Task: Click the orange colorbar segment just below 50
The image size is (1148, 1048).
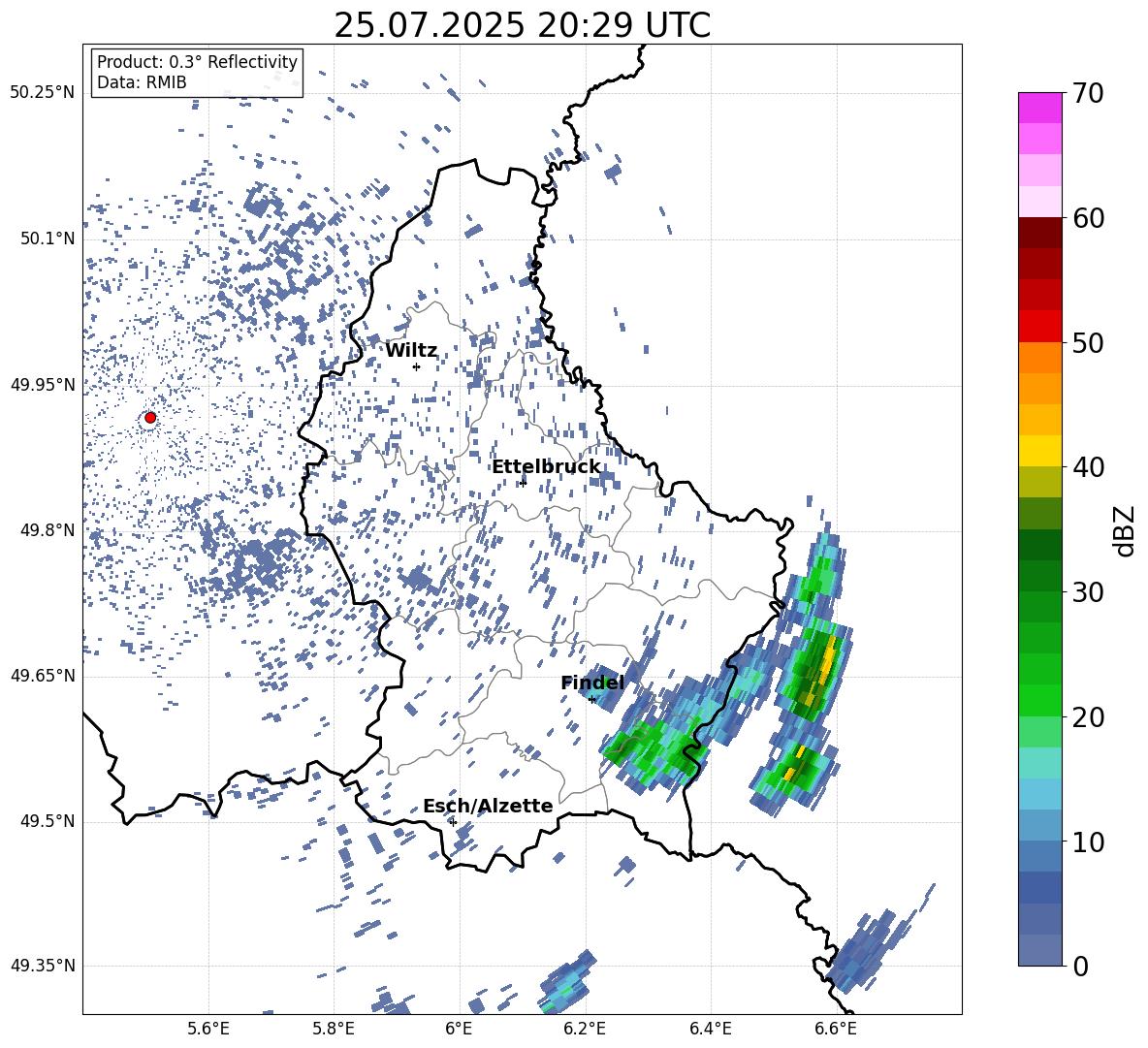Action: click(x=1039, y=357)
